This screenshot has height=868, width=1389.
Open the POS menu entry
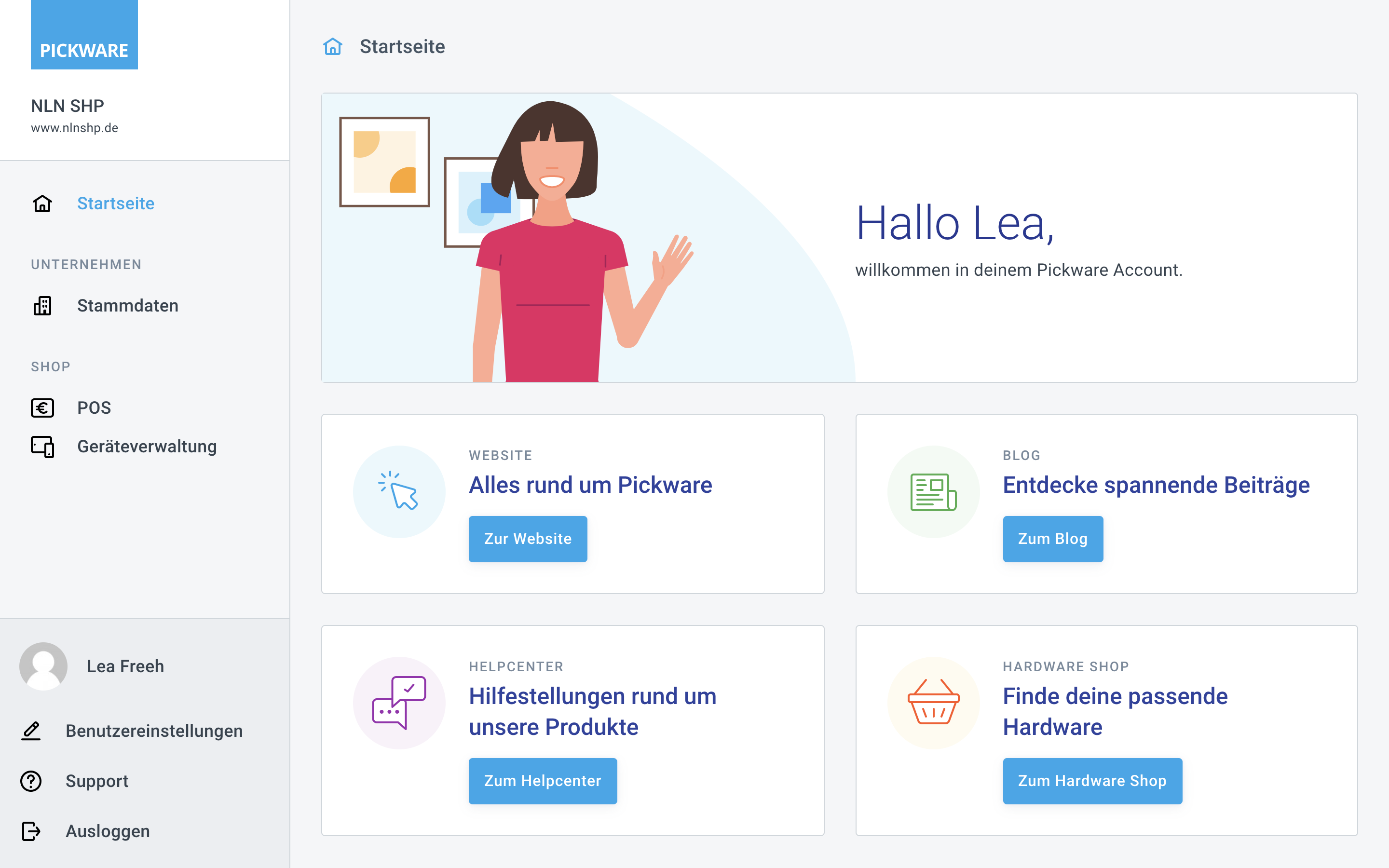[x=94, y=407]
